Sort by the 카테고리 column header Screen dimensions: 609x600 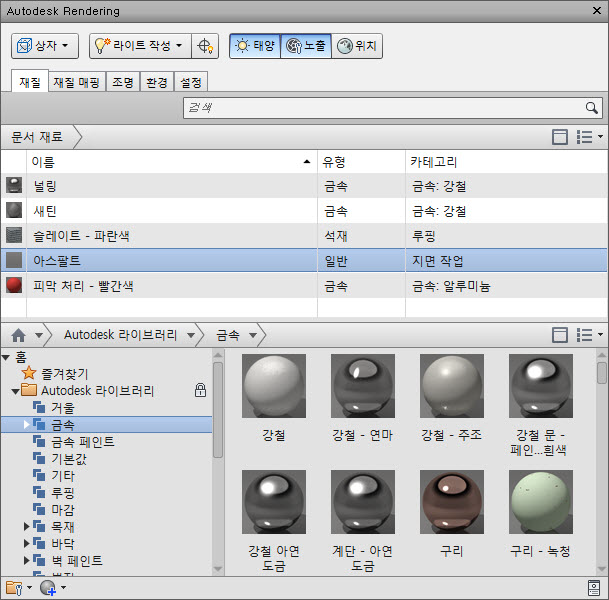click(x=506, y=162)
